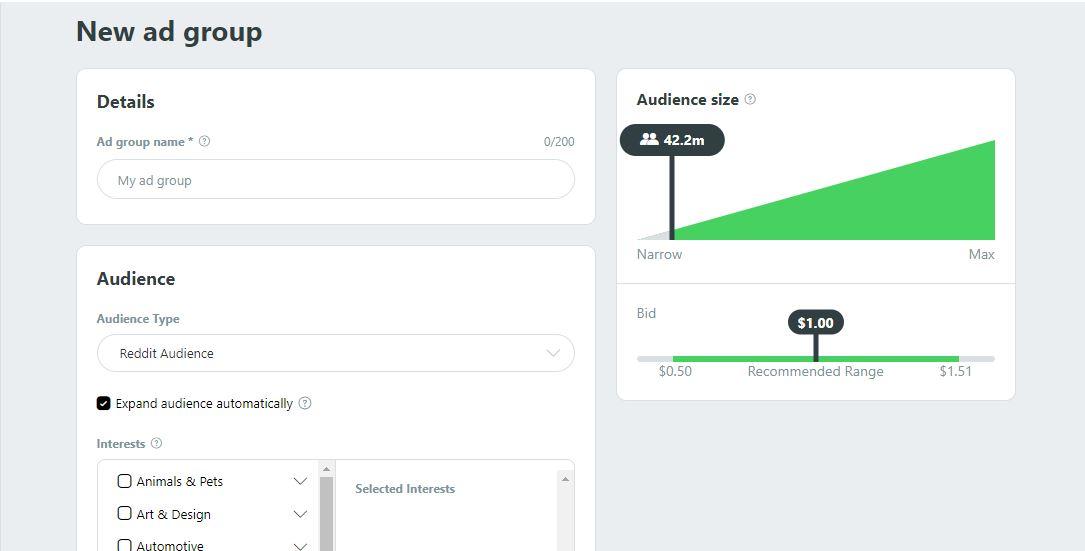Image resolution: width=1085 pixels, height=551 pixels.
Task: Check the Animals & Pets interest
Action: (x=125, y=480)
